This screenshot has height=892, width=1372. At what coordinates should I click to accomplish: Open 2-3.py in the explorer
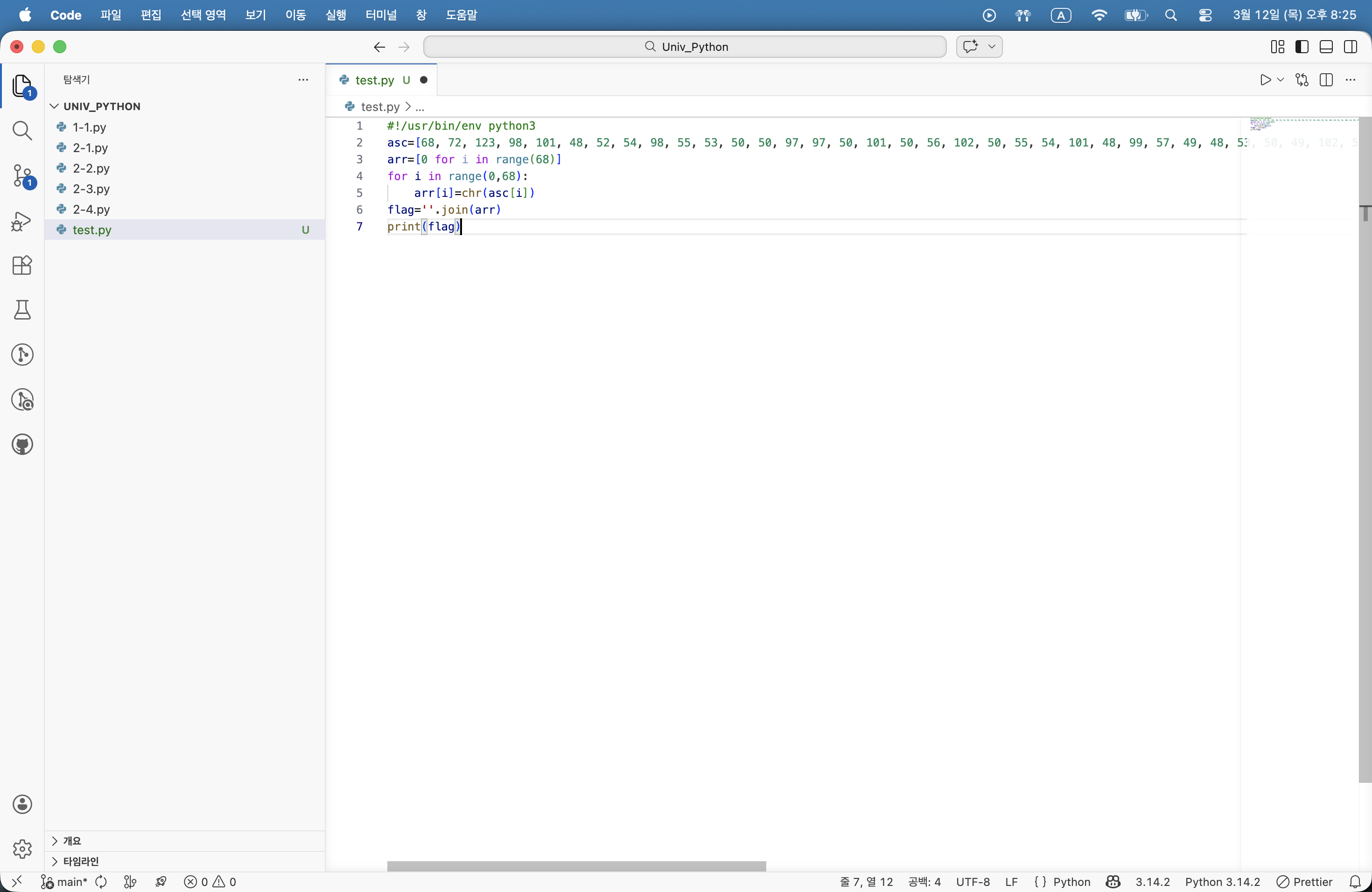coord(91,189)
